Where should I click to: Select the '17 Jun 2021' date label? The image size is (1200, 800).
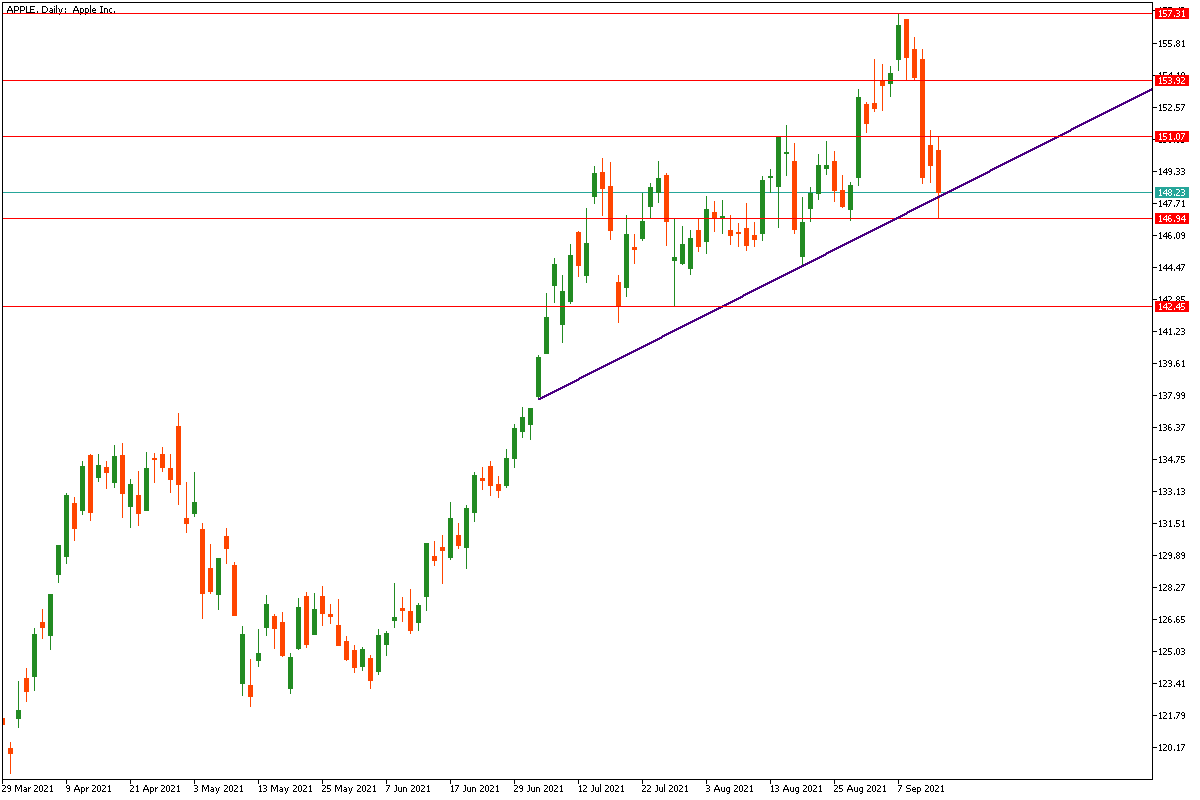(474, 788)
